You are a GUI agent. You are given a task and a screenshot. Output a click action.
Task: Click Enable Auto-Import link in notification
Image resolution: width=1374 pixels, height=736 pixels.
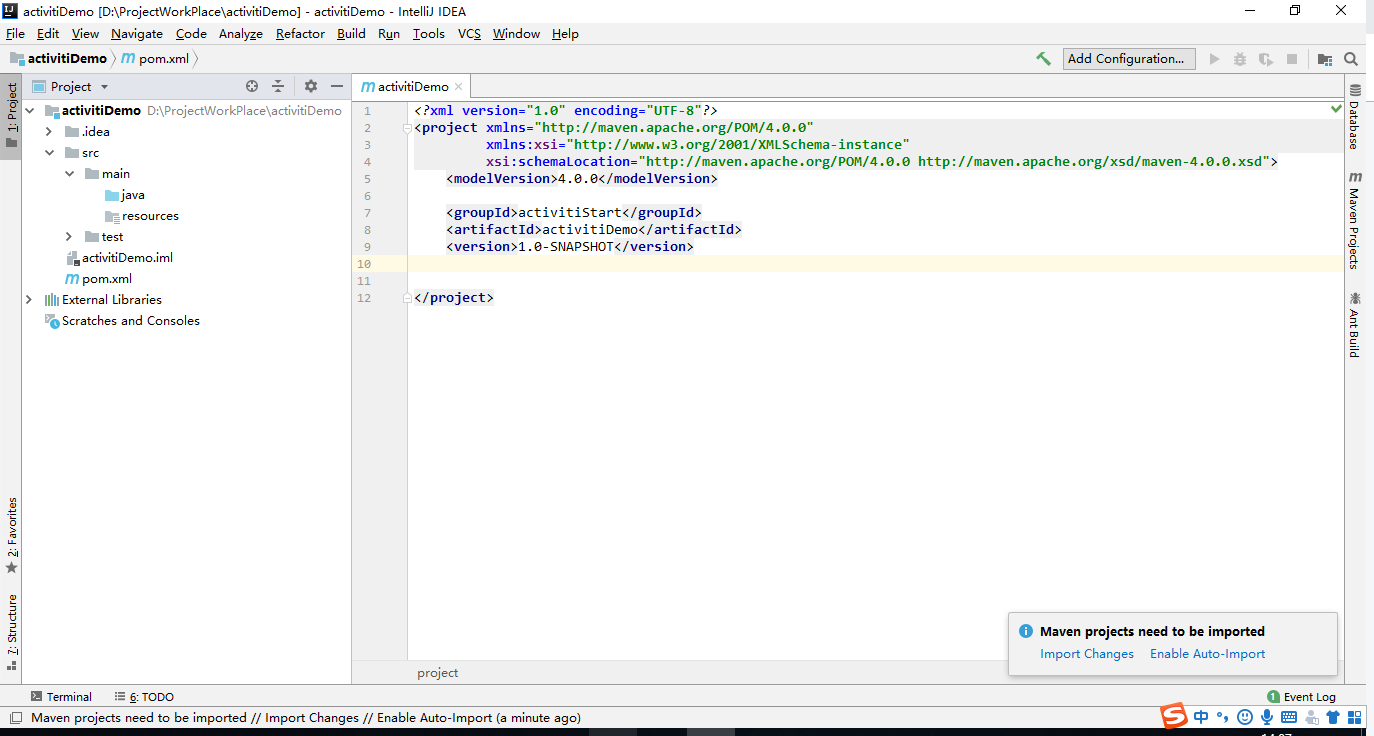1207,654
